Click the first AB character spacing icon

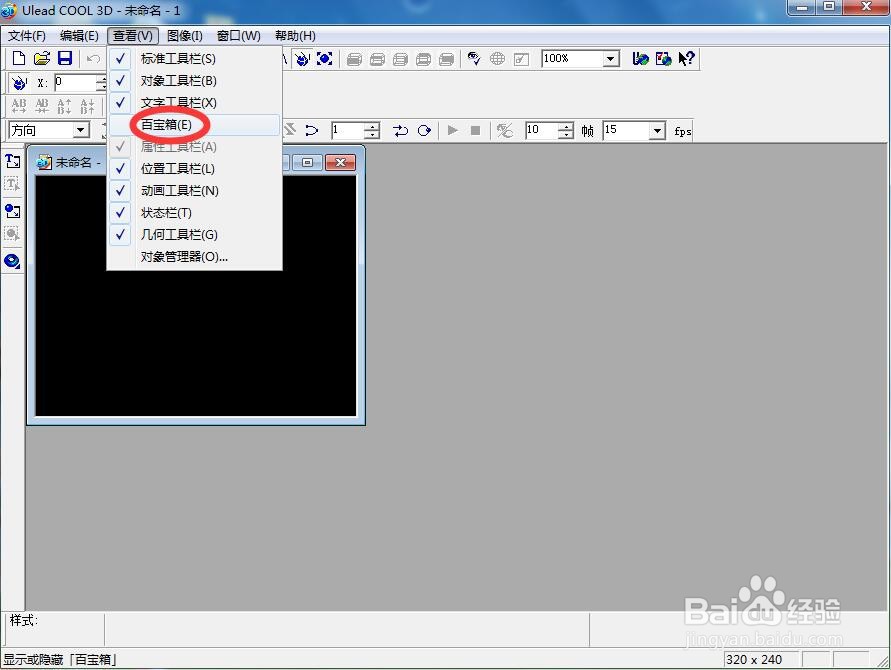(x=19, y=106)
